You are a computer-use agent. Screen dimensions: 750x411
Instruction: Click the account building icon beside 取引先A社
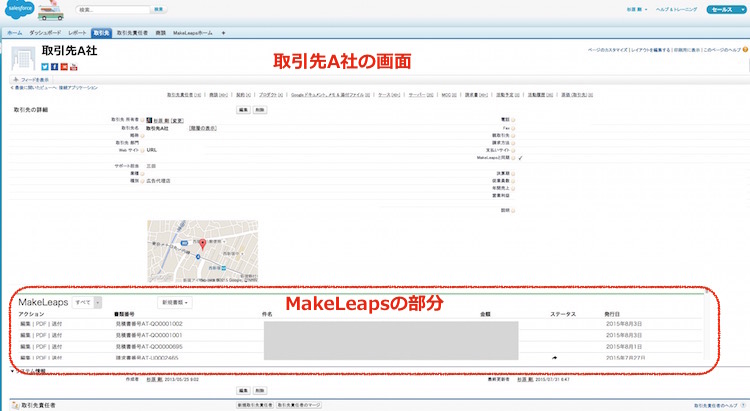point(23,58)
